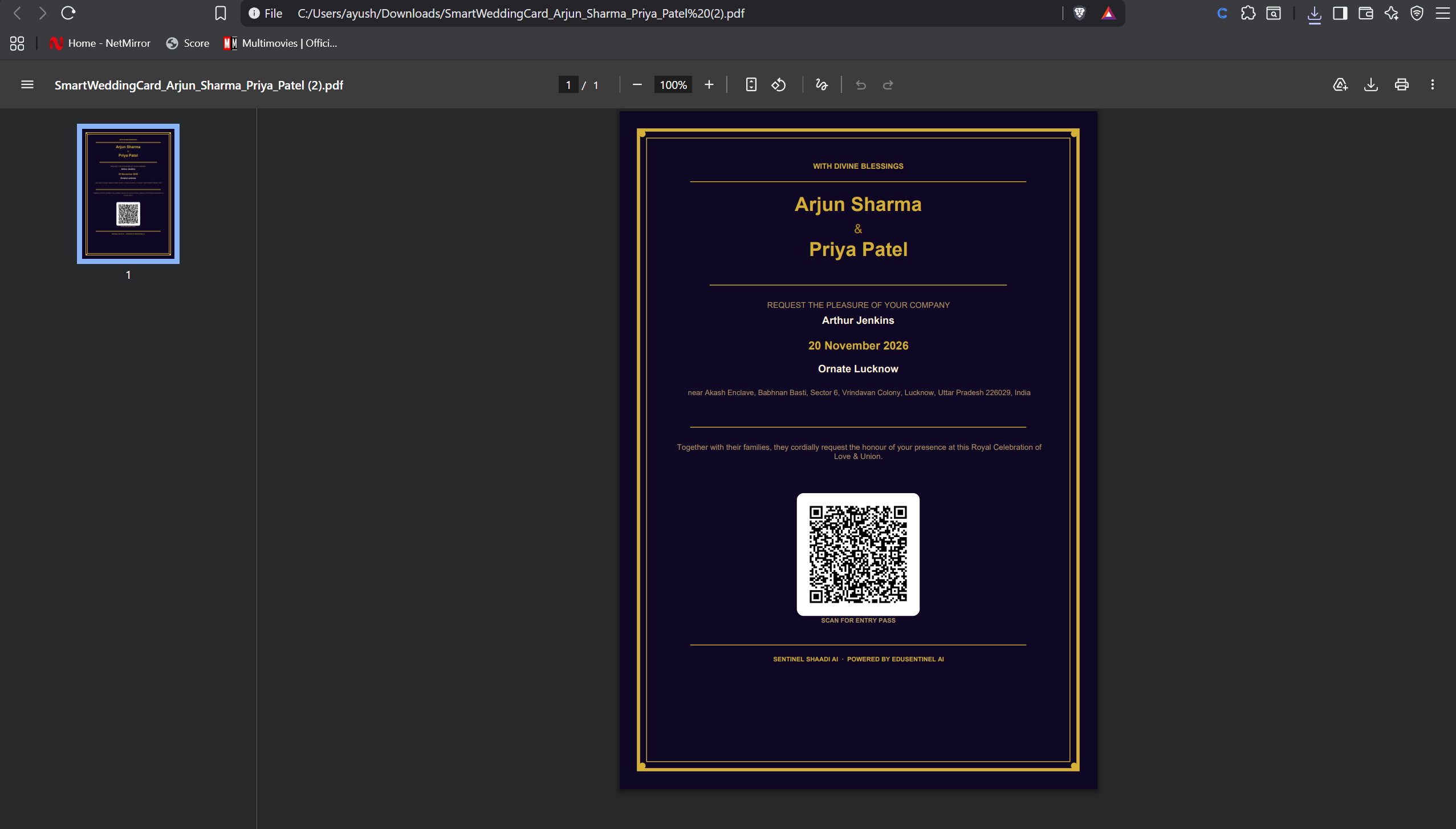Viewport: 1456px width, 829px height.
Task: Click WITH DIVINE BLESSINGS heading
Action: [x=858, y=166]
